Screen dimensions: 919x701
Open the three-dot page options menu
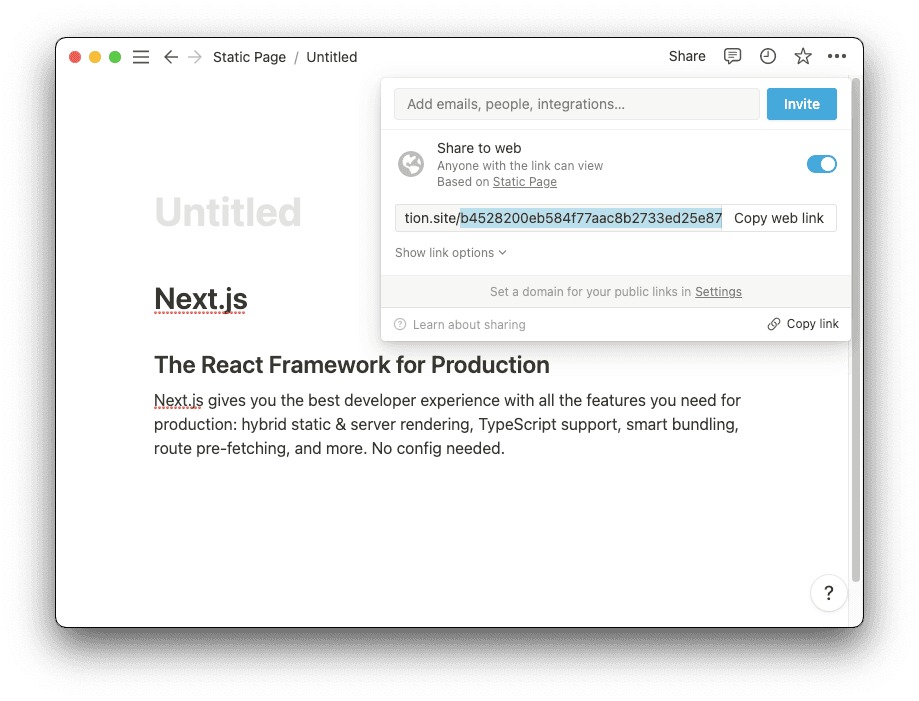point(837,57)
